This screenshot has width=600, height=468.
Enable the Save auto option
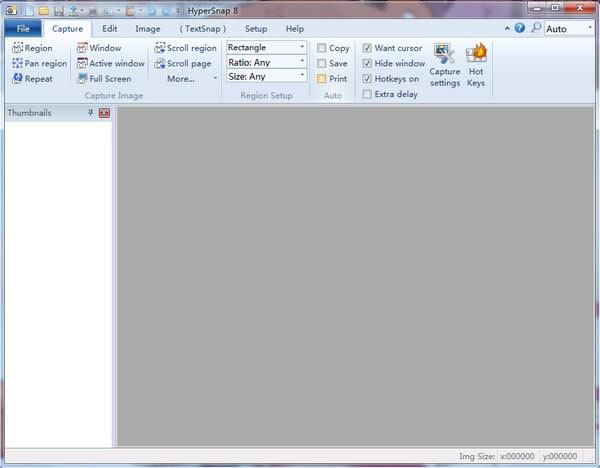pyautogui.click(x=332, y=64)
